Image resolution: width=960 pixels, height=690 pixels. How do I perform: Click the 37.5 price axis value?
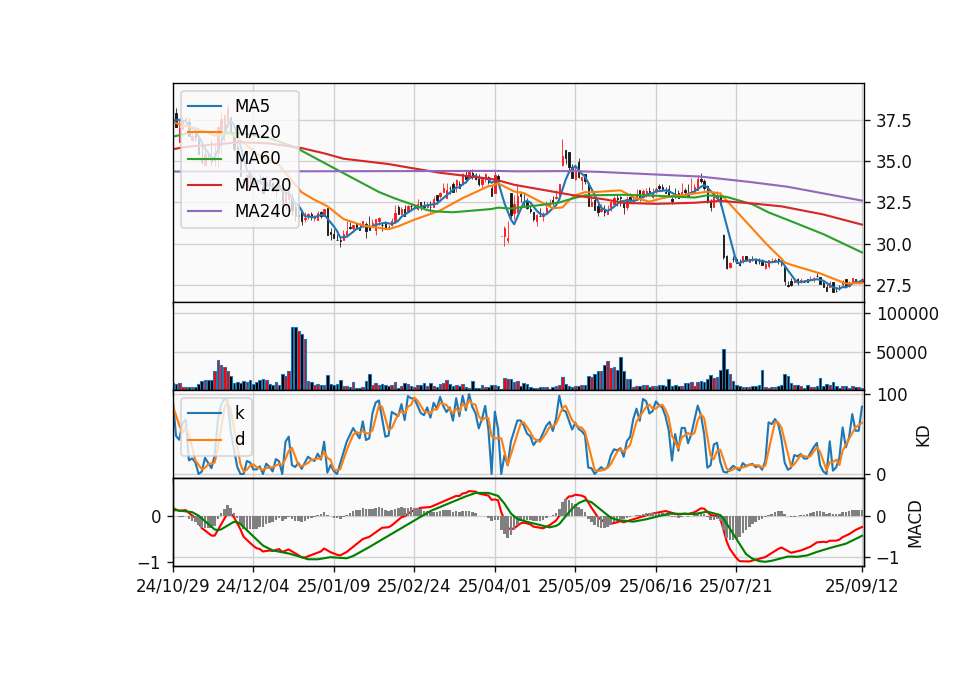click(894, 121)
